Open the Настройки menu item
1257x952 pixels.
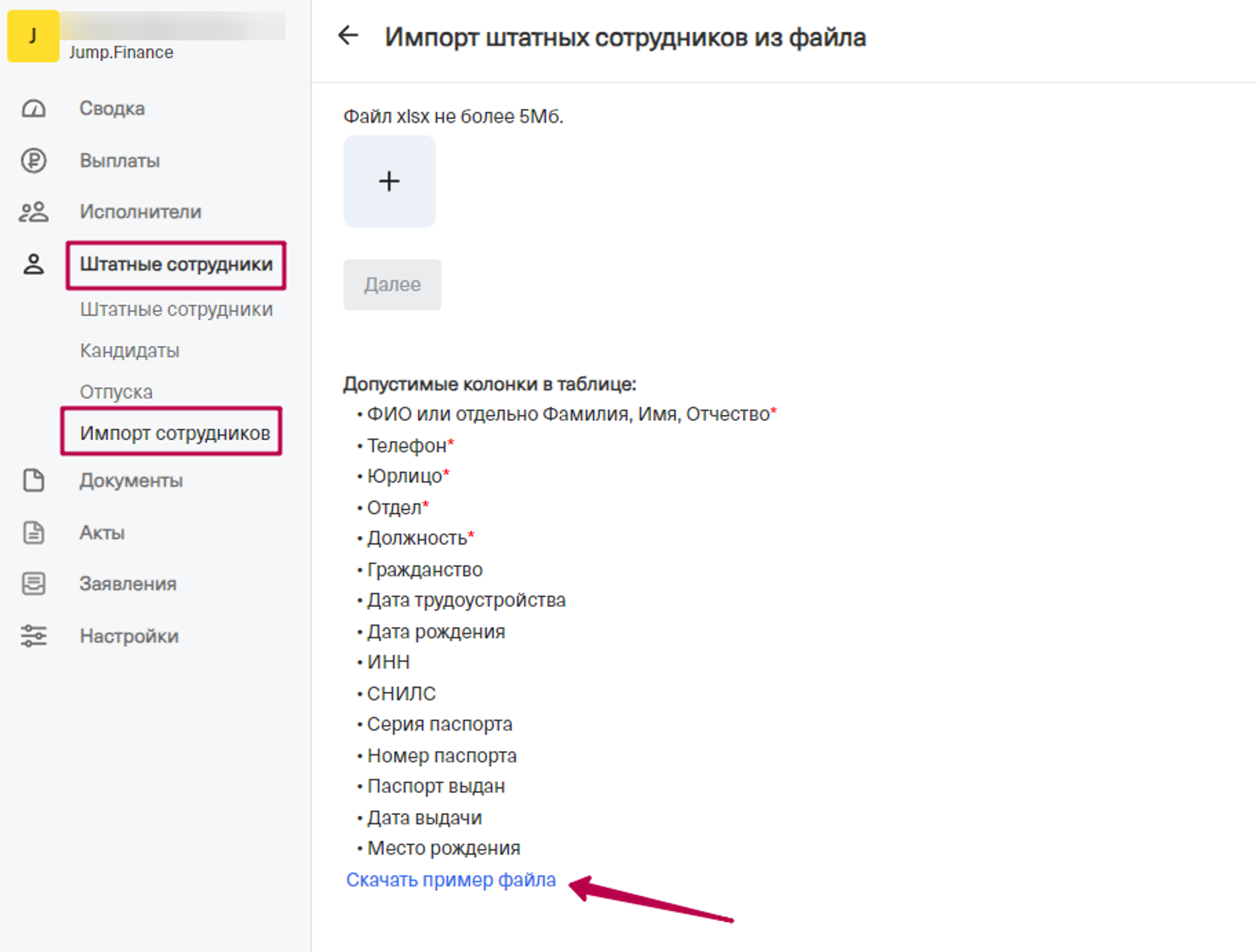[129, 636]
